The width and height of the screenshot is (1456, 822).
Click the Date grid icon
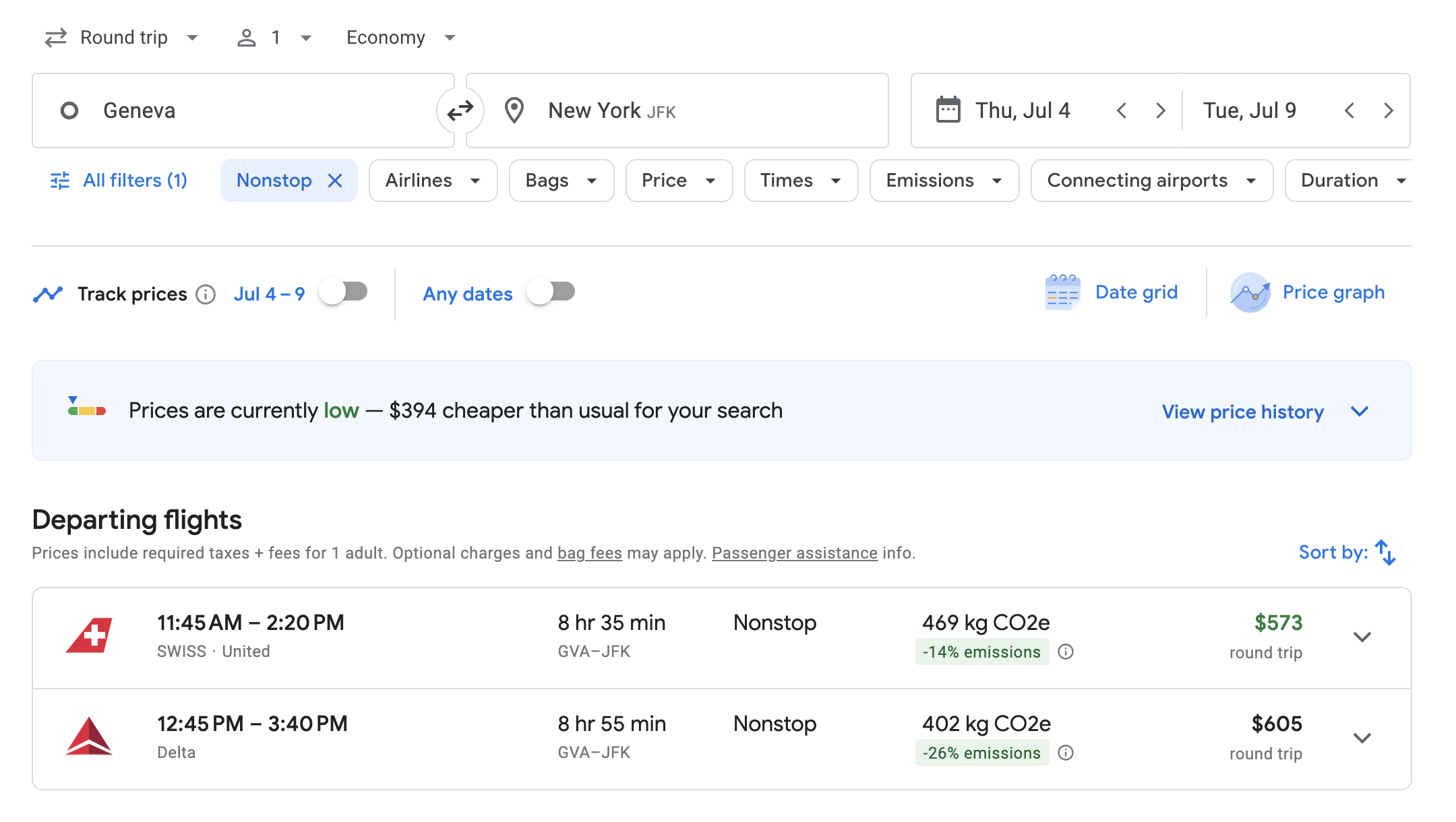coord(1062,292)
